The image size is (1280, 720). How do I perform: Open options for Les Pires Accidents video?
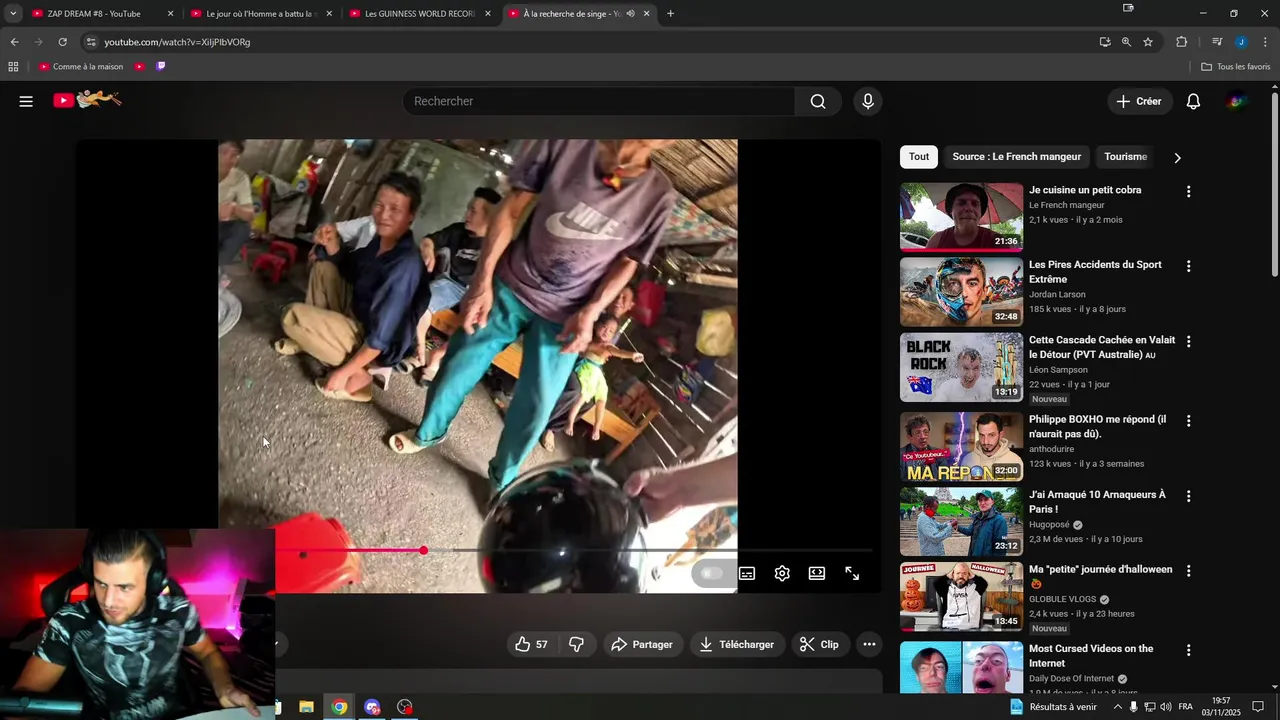(1188, 267)
